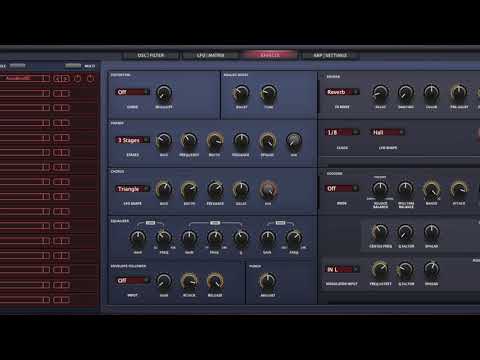480x360 pixels.
Task: Open the Distortion curve dropdown showing Off
Action: pyautogui.click(x=132, y=92)
